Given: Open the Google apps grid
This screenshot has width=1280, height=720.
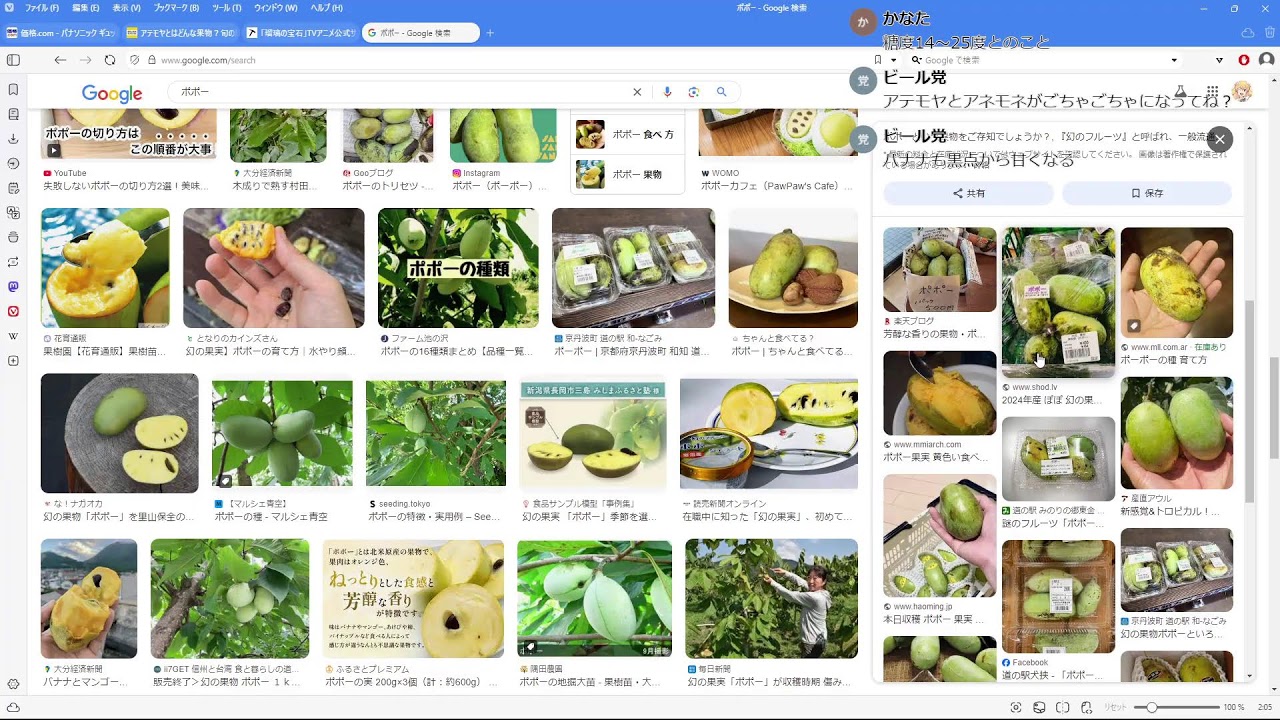Looking at the screenshot, I should pos(1212,92).
